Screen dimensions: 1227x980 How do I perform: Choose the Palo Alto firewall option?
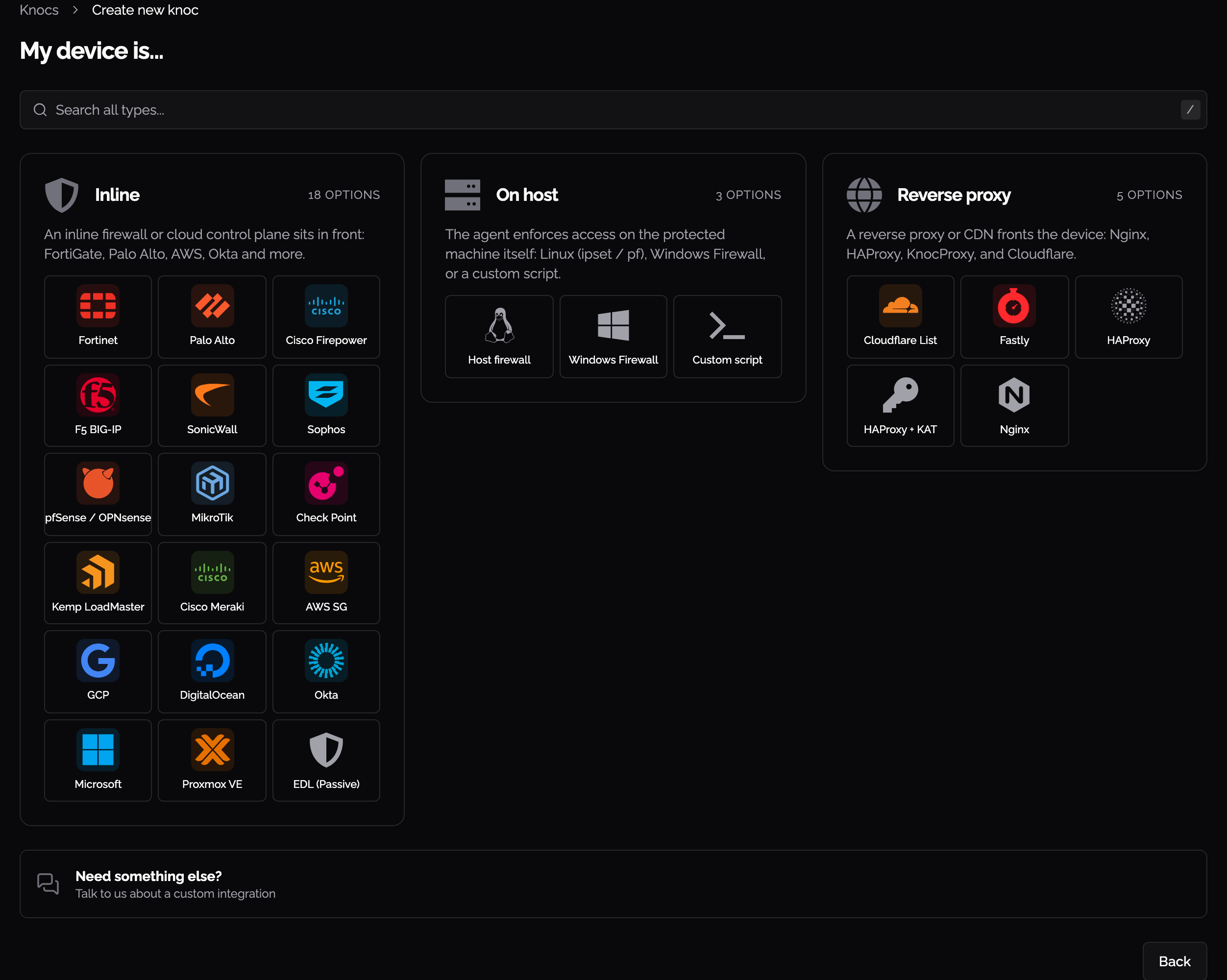point(212,317)
